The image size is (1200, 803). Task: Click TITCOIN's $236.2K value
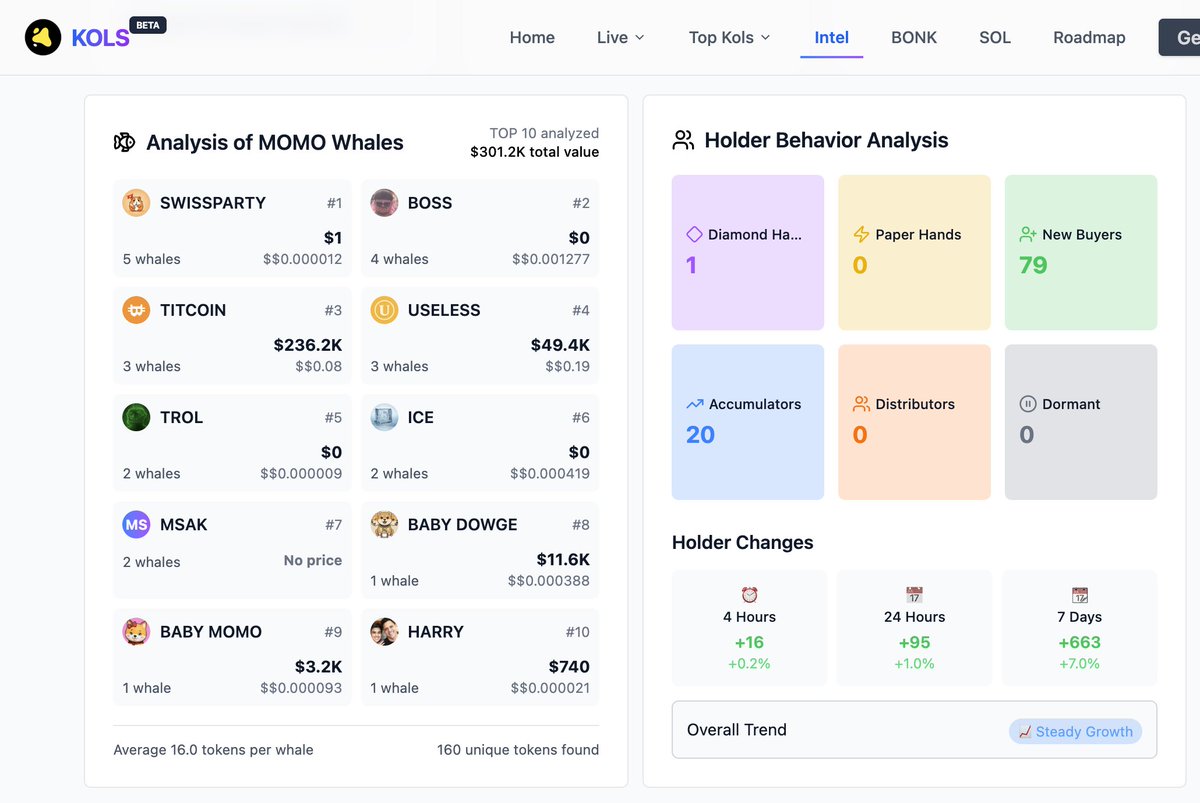click(308, 345)
